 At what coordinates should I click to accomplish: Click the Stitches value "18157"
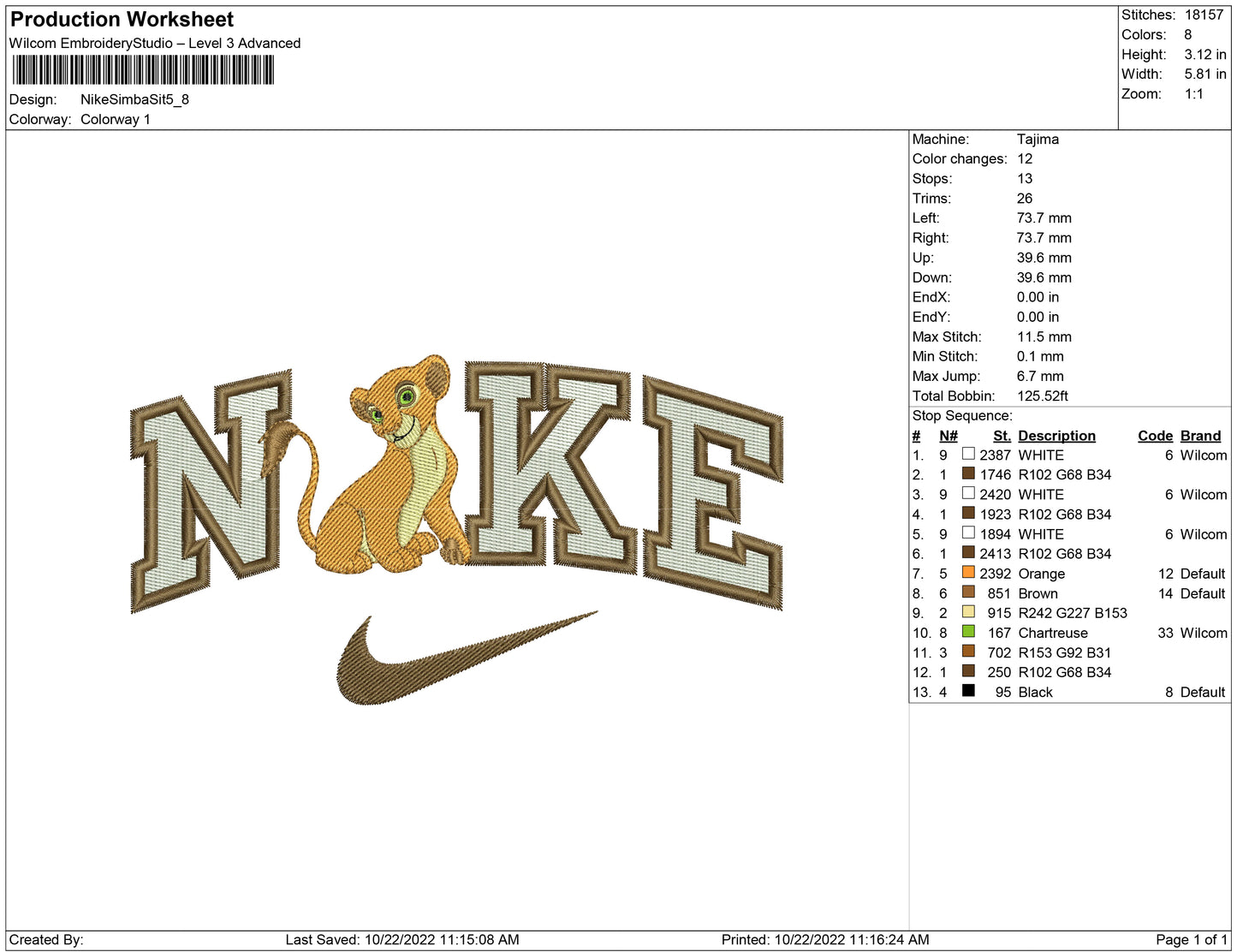1204,15
